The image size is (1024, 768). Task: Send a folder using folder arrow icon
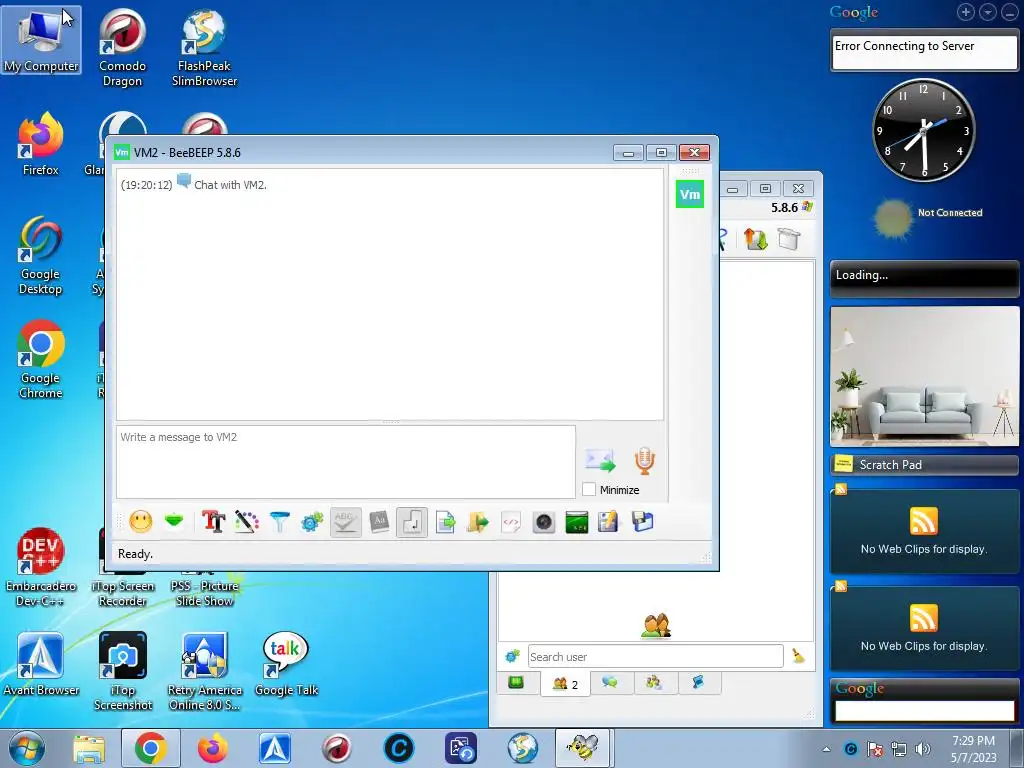click(478, 522)
